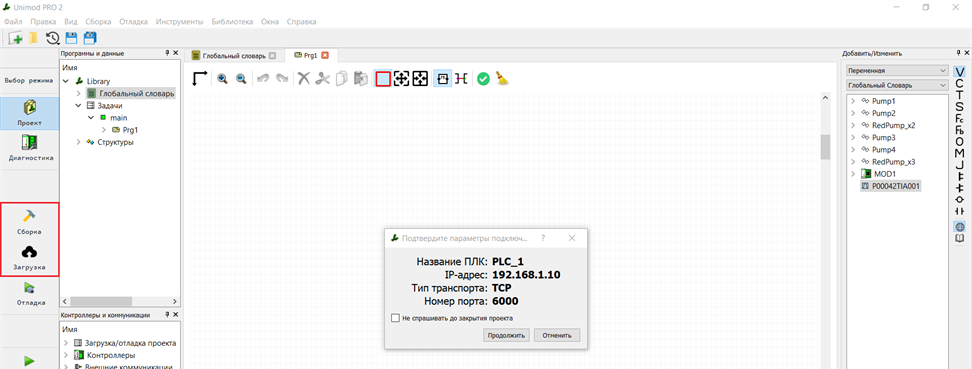The width and height of the screenshot is (972, 369).
Task: Open Диагностика mode in sidebar
Action: coord(30,148)
